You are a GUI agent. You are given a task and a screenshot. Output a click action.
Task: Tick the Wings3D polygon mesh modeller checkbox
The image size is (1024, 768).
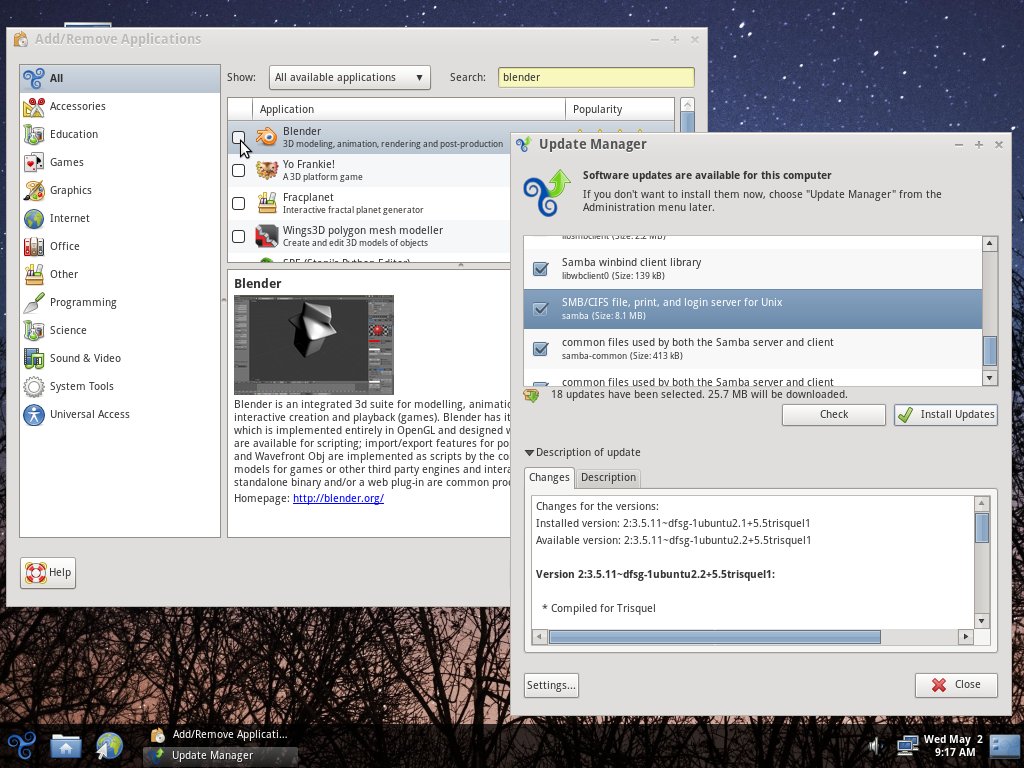coord(238,236)
